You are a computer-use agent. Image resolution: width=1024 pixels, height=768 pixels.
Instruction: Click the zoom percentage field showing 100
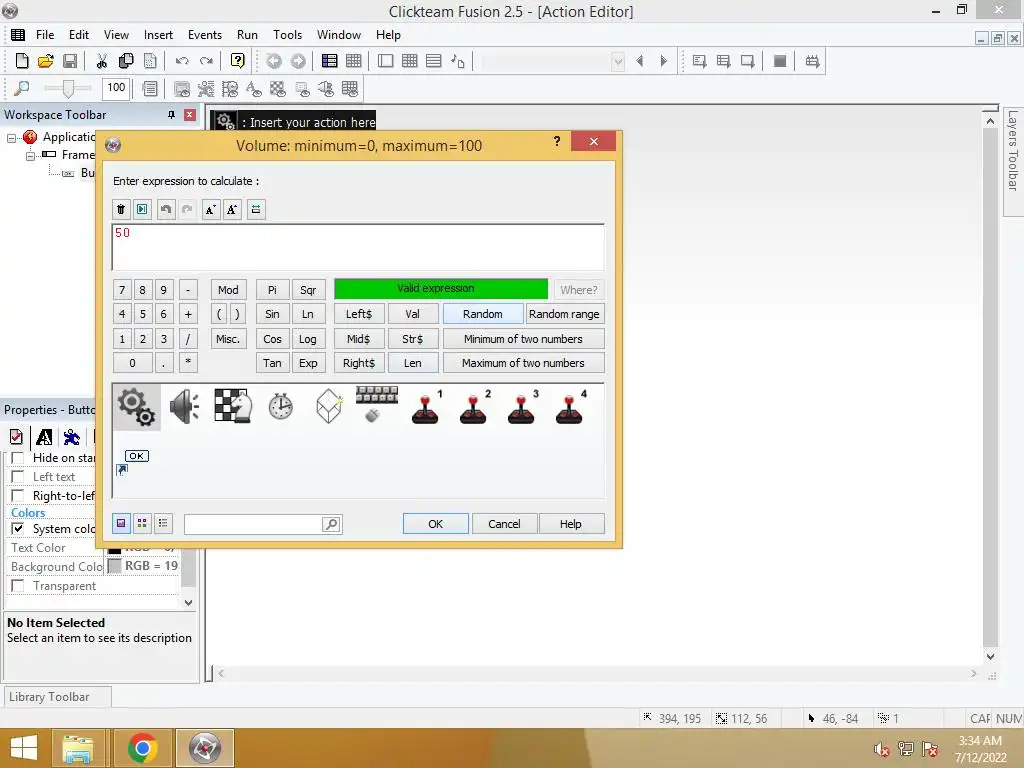coord(116,88)
